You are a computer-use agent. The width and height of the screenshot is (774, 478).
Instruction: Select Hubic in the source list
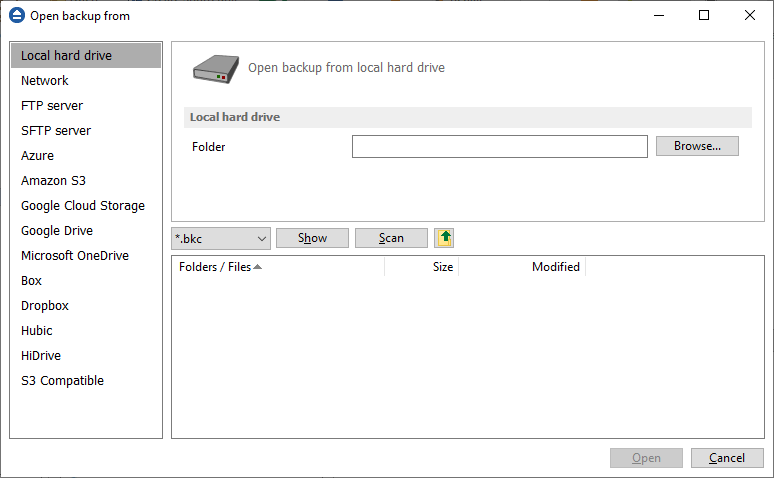[x=86, y=331]
